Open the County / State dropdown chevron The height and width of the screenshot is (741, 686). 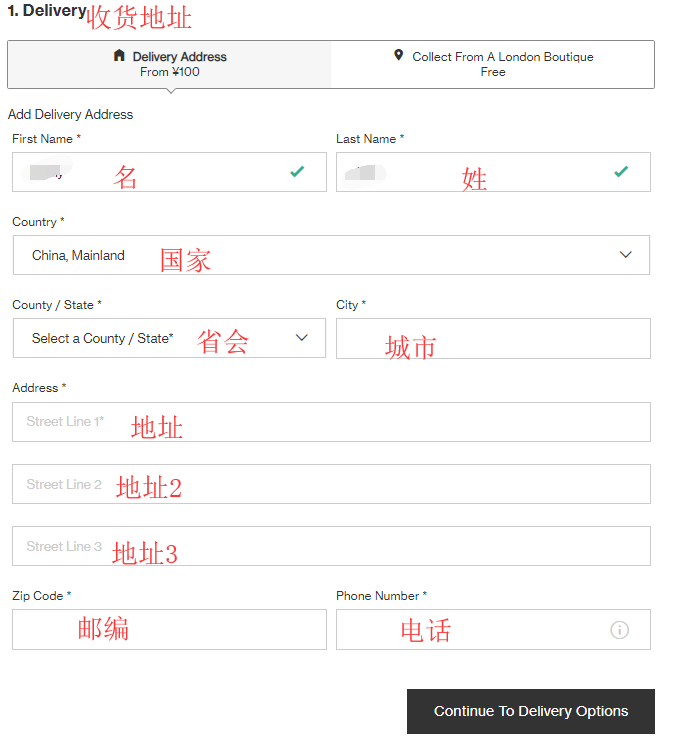[x=302, y=338]
